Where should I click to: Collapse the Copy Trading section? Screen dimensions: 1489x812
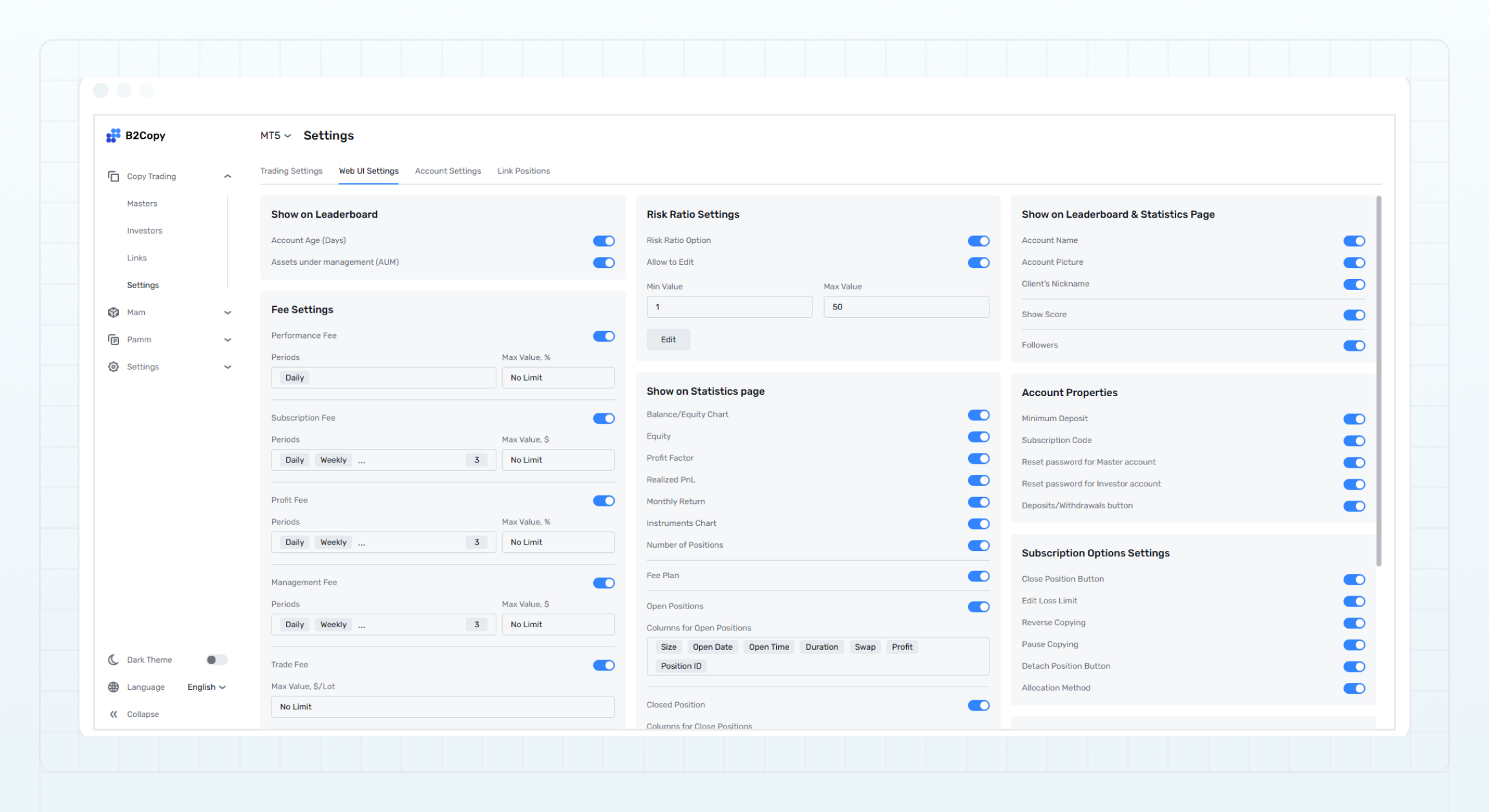coord(227,176)
